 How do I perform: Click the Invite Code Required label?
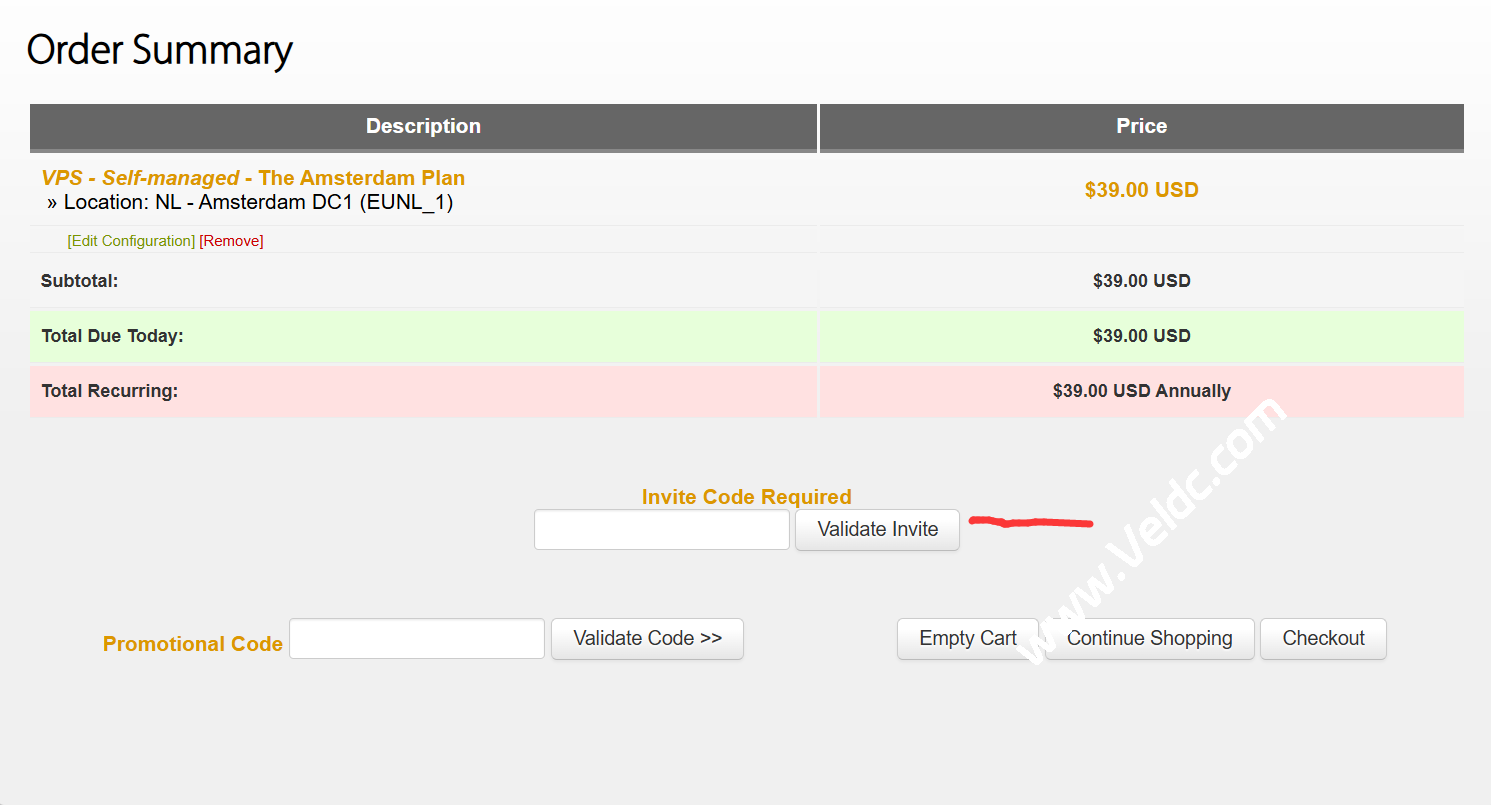tap(746, 497)
